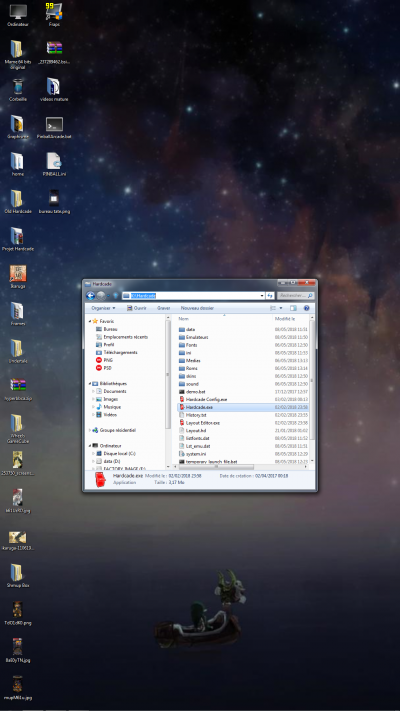Expand the Documents library tree node
This screenshot has width=400, height=711.
click(94, 391)
